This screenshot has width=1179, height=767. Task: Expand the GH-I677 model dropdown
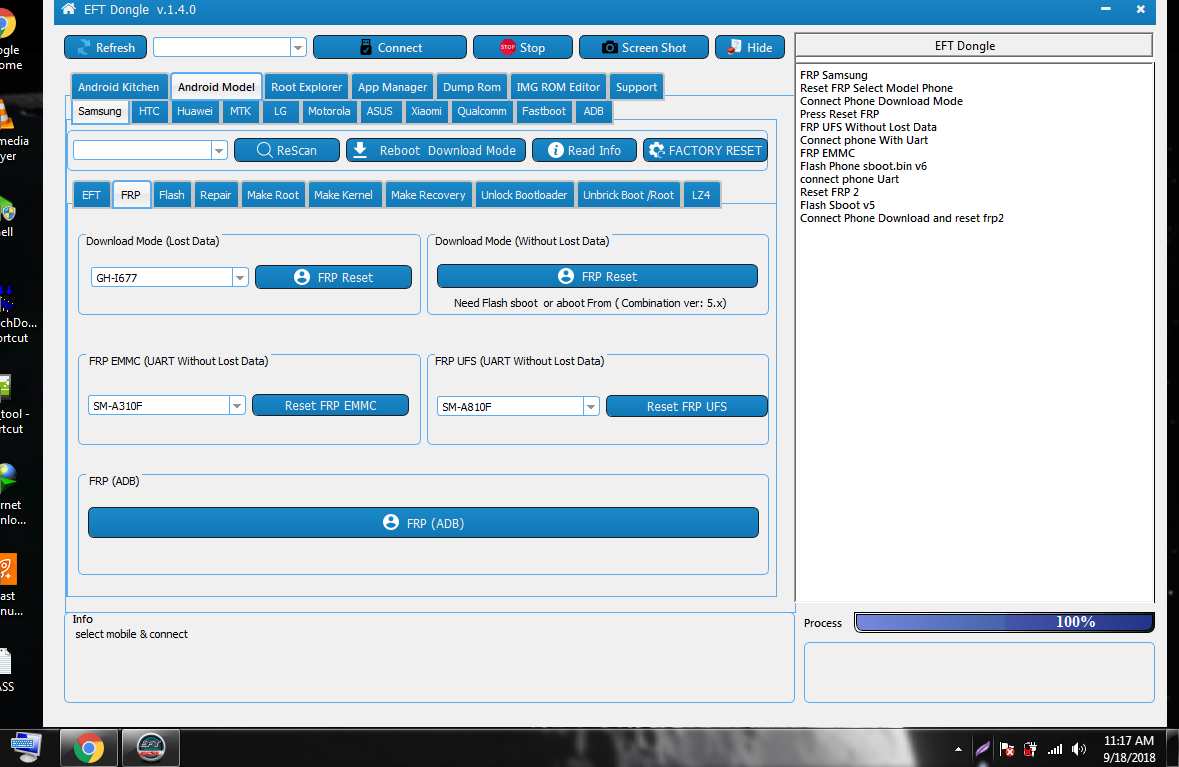pyautogui.click(x=240, y=277)
